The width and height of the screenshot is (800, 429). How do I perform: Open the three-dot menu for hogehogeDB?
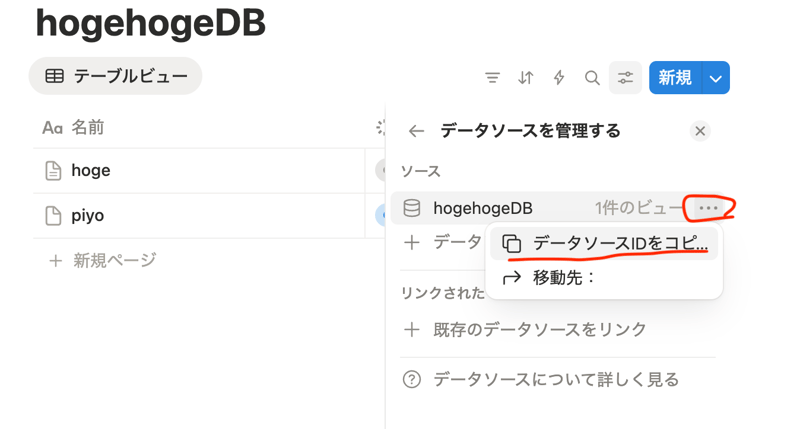point(708,208)
